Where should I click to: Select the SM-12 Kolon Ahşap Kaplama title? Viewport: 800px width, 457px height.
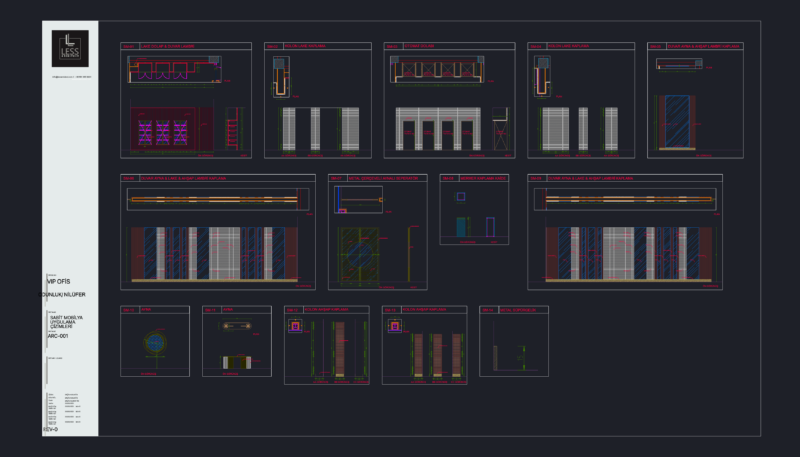coord(327,310)
